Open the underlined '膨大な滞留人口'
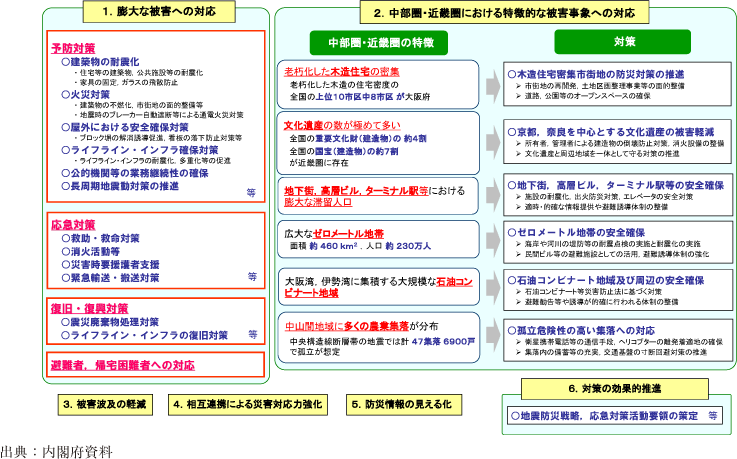Viewport: 737px width, 459px height. (x=318, y=202)
